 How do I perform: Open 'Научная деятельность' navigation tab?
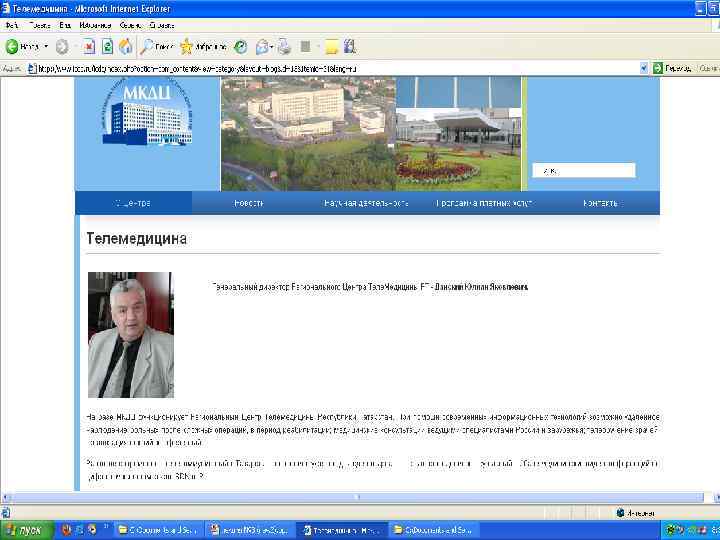(x=366, y=203)
